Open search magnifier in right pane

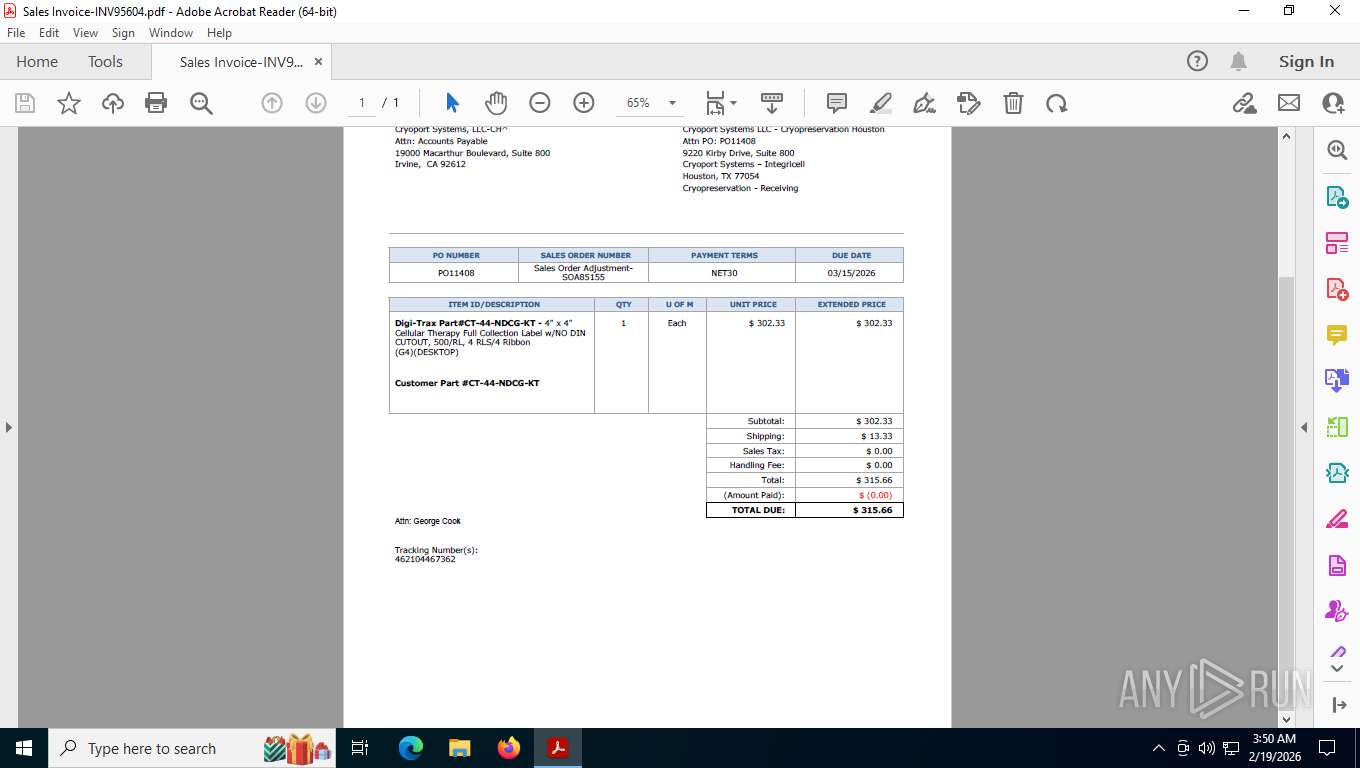tap(1337, 150)
